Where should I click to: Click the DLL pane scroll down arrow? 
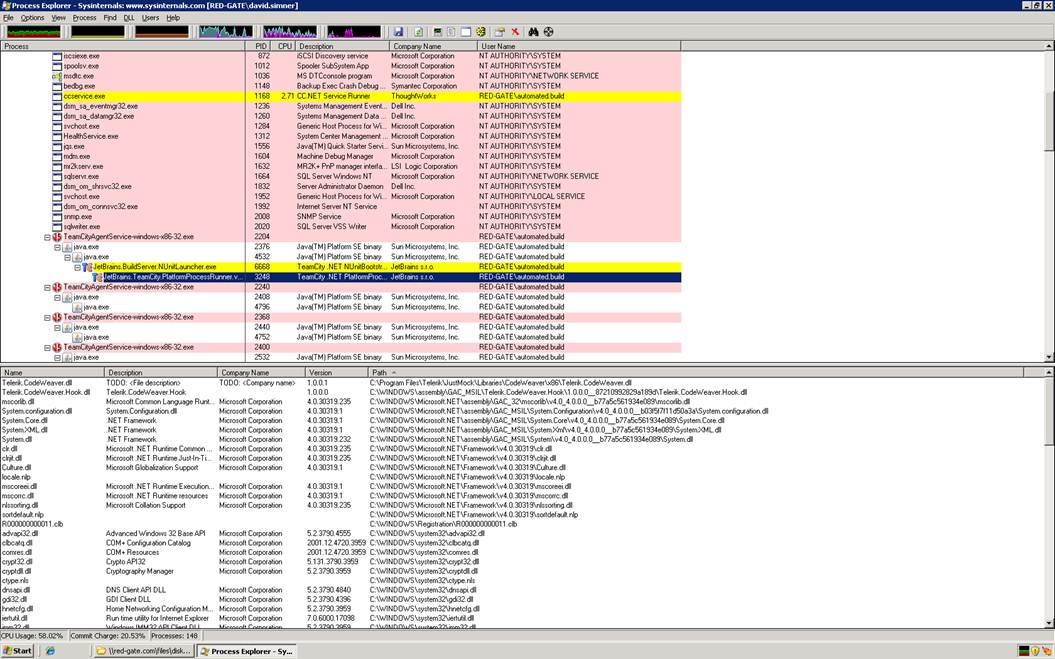(x=1049, y=624)
